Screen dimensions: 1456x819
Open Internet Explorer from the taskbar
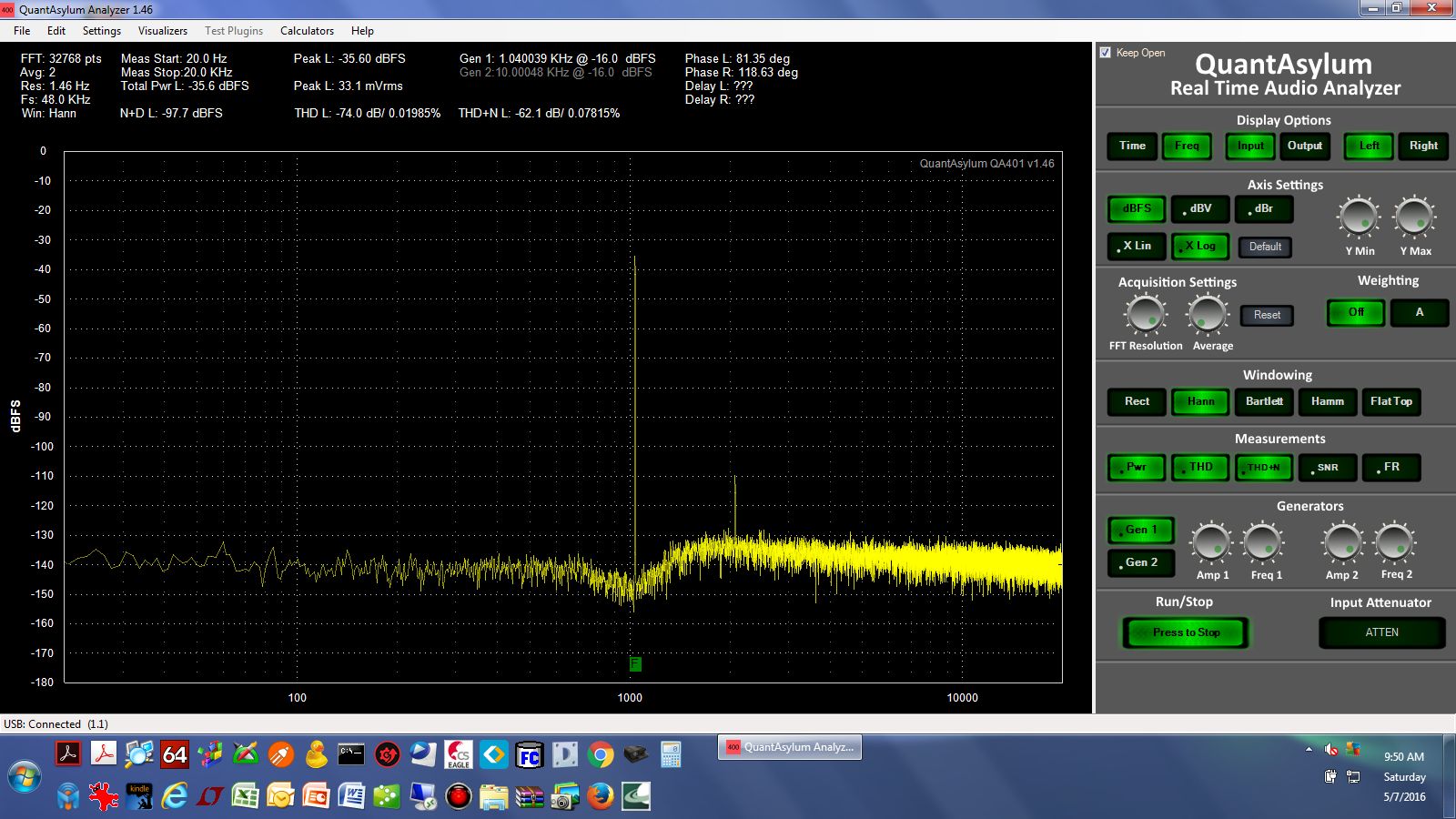click(175, 797)
